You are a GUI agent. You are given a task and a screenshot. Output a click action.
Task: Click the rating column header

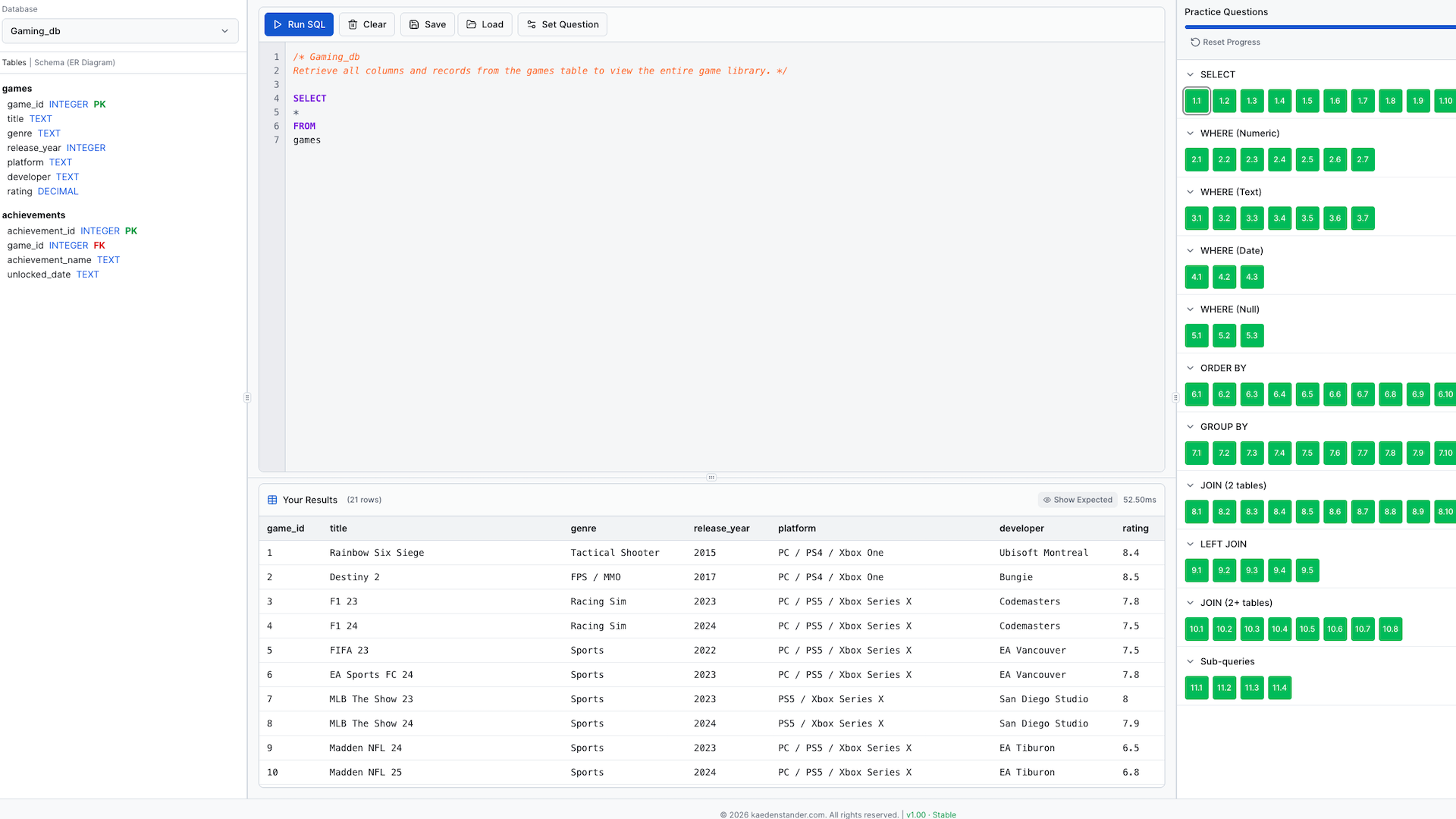[1135, 529]
